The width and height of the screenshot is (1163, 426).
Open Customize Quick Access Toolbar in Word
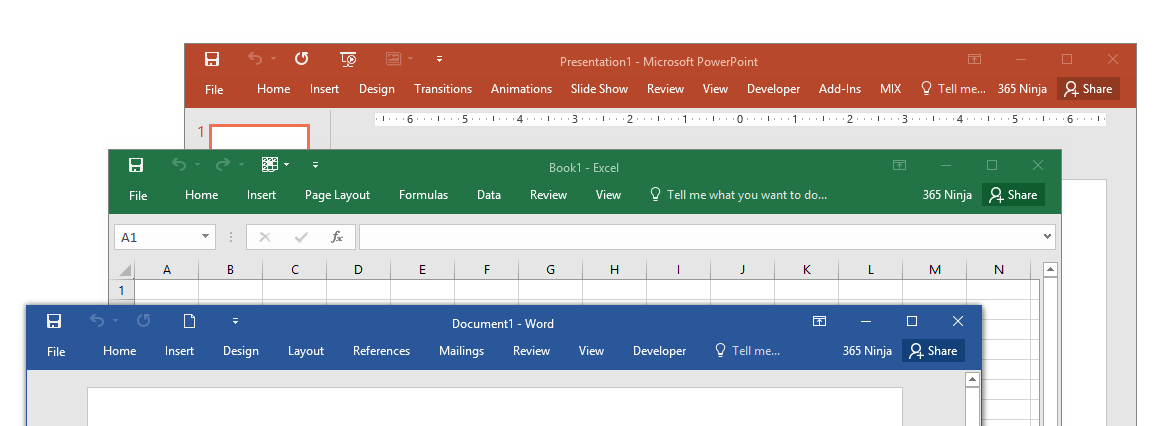pos(235,321)
